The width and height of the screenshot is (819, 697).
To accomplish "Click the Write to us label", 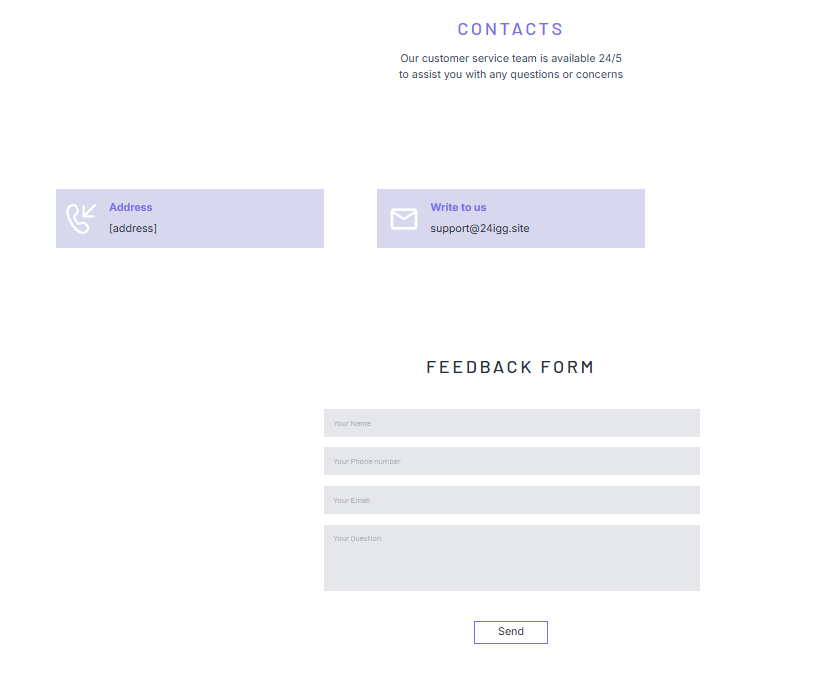I will [x=458, y=207].
